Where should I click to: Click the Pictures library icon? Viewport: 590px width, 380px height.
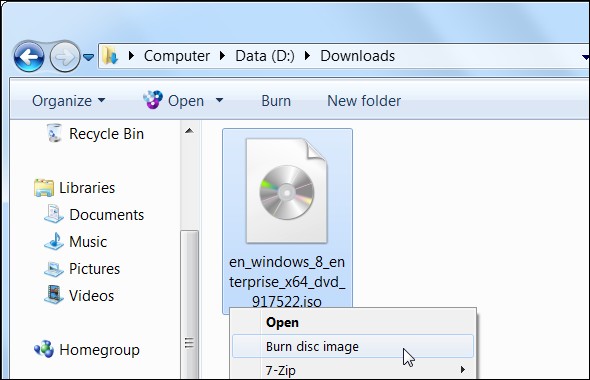click(53, 269)
